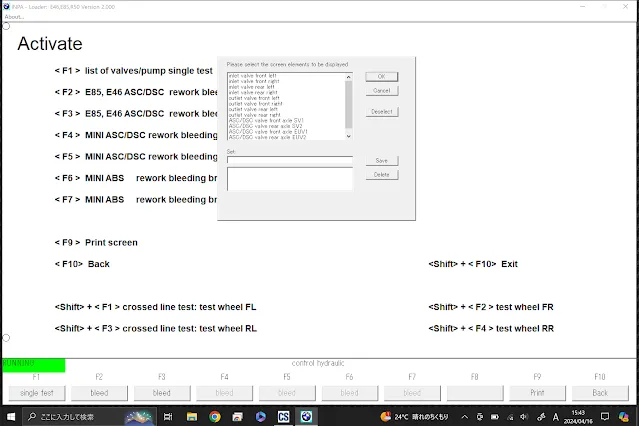Open the network status tray icon
The height and width of the screenshot is (426, 639).
click(510, 417)
